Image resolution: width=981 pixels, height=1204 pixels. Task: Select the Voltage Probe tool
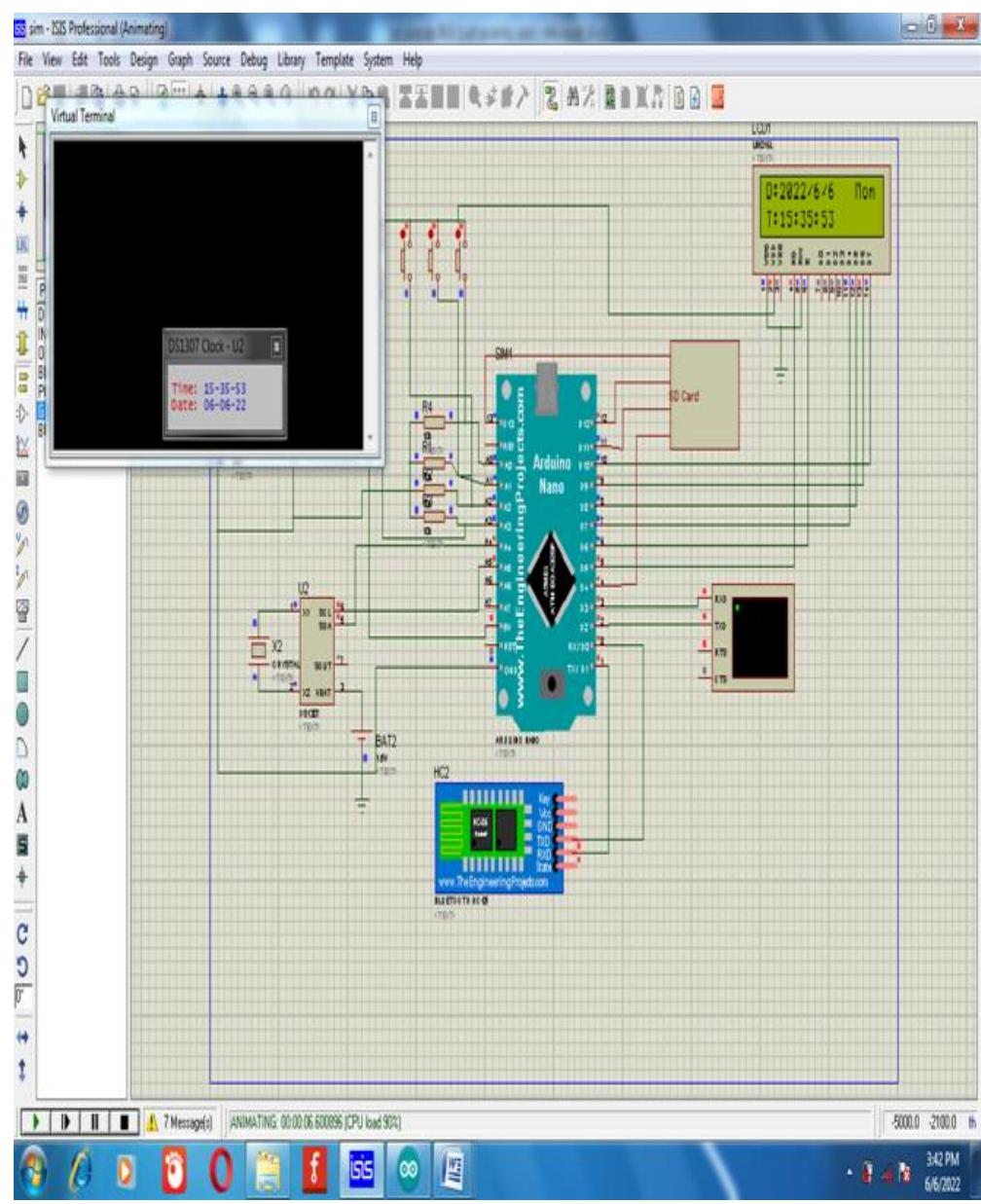pos(21,545)
